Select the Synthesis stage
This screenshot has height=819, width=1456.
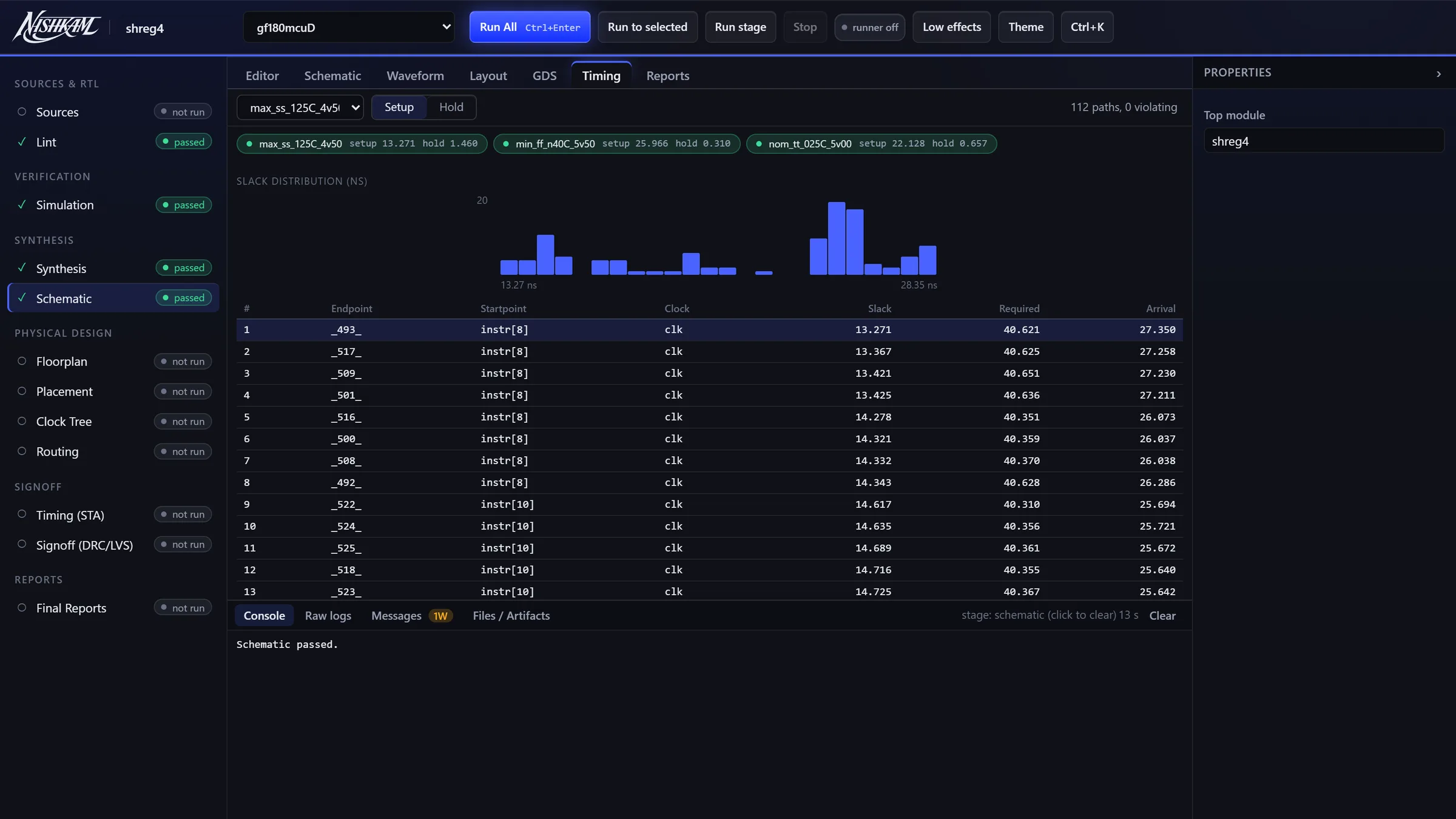[x=113, y=268]
